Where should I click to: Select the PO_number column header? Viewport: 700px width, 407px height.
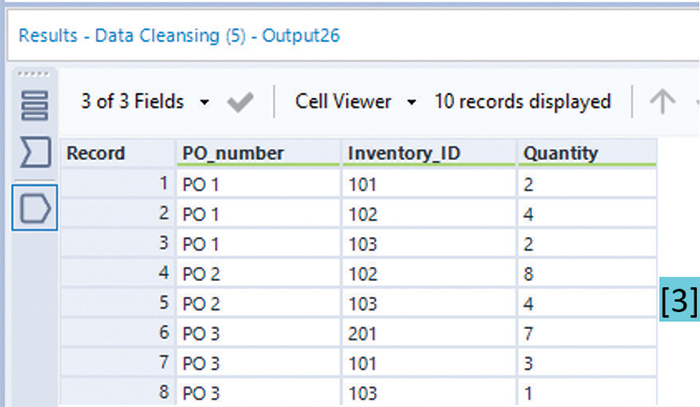[x=233, y=153]
